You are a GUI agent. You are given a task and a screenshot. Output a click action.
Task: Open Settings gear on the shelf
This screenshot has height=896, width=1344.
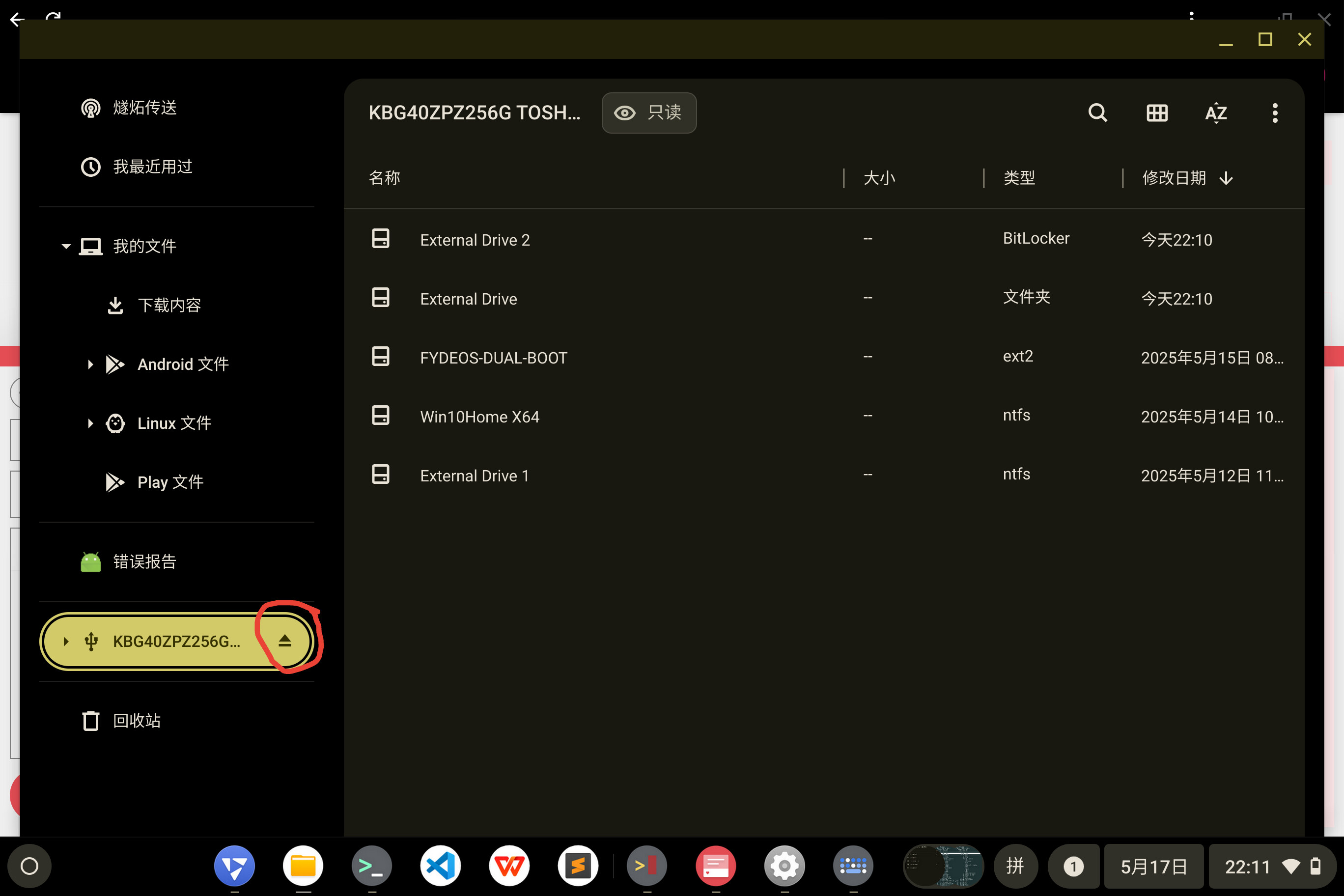click(x=784, y=867)
